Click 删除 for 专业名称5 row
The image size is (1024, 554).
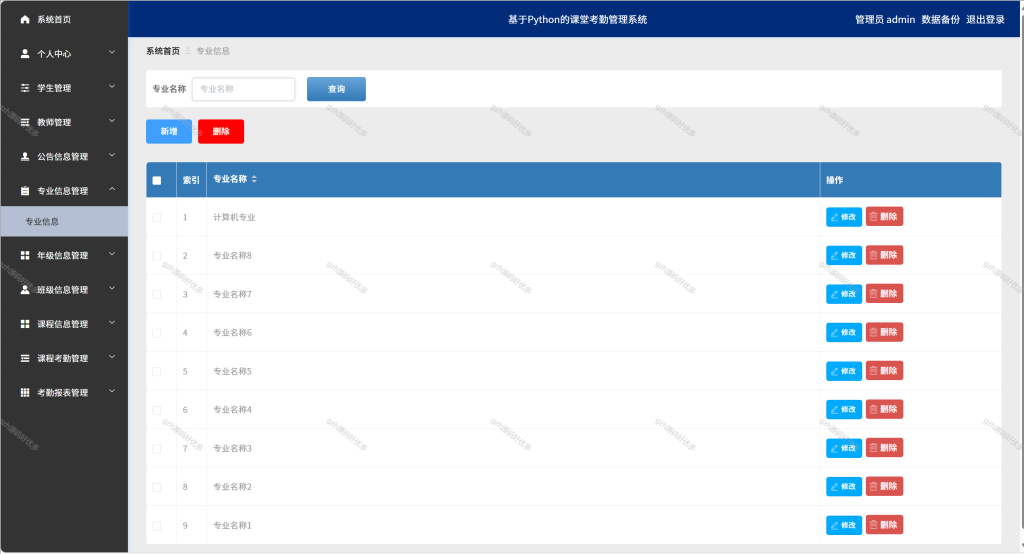point(884,370)
